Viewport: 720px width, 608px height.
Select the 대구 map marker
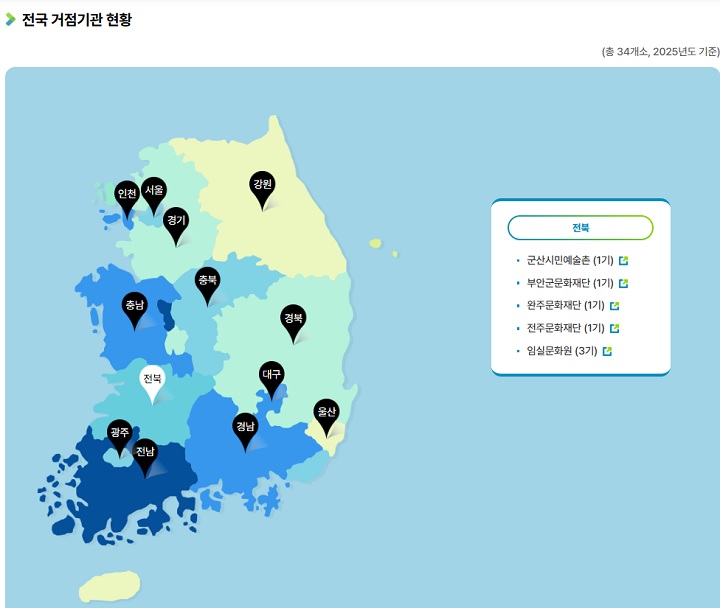(x=272, y=375)
